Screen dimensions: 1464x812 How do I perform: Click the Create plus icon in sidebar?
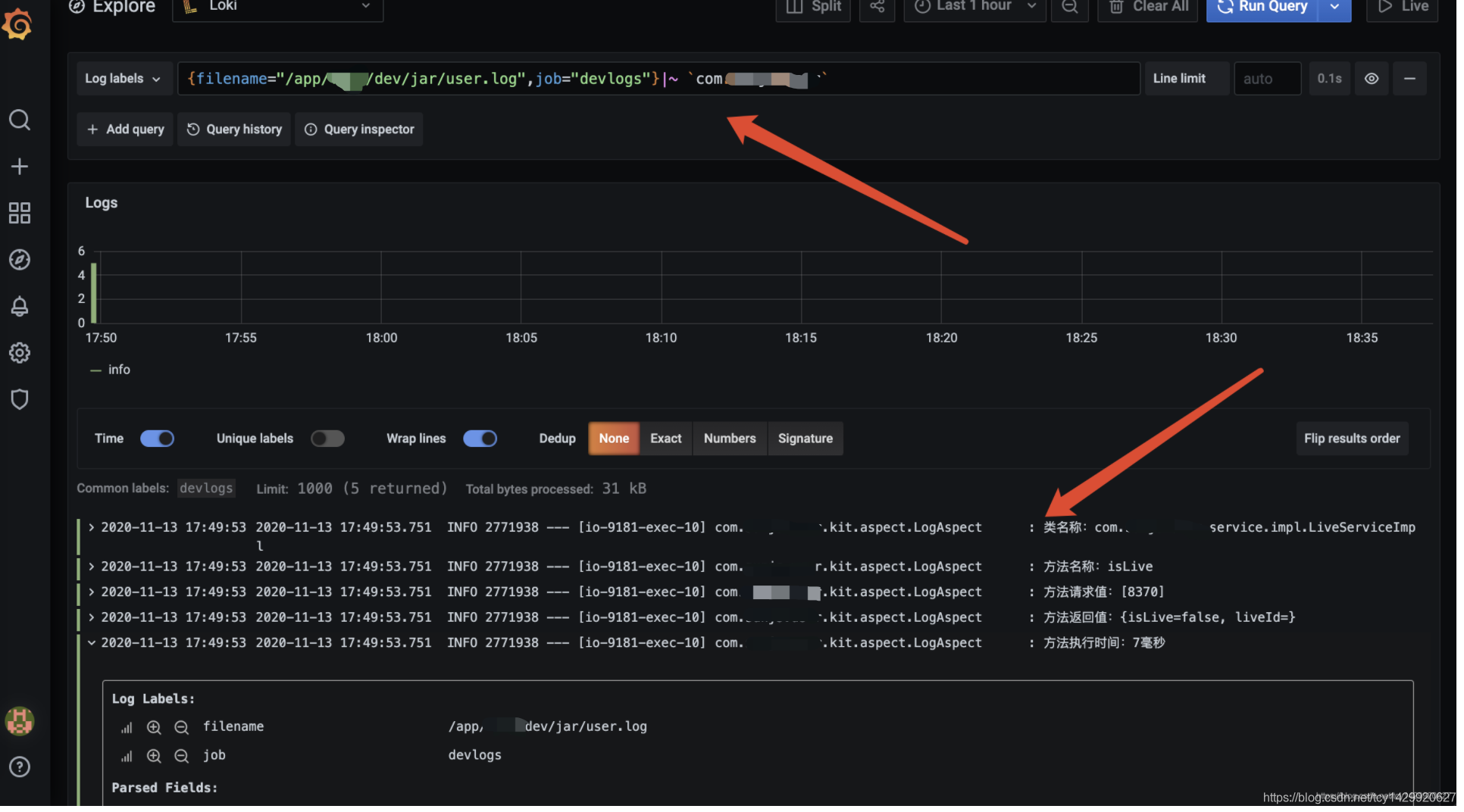point(20,167)
